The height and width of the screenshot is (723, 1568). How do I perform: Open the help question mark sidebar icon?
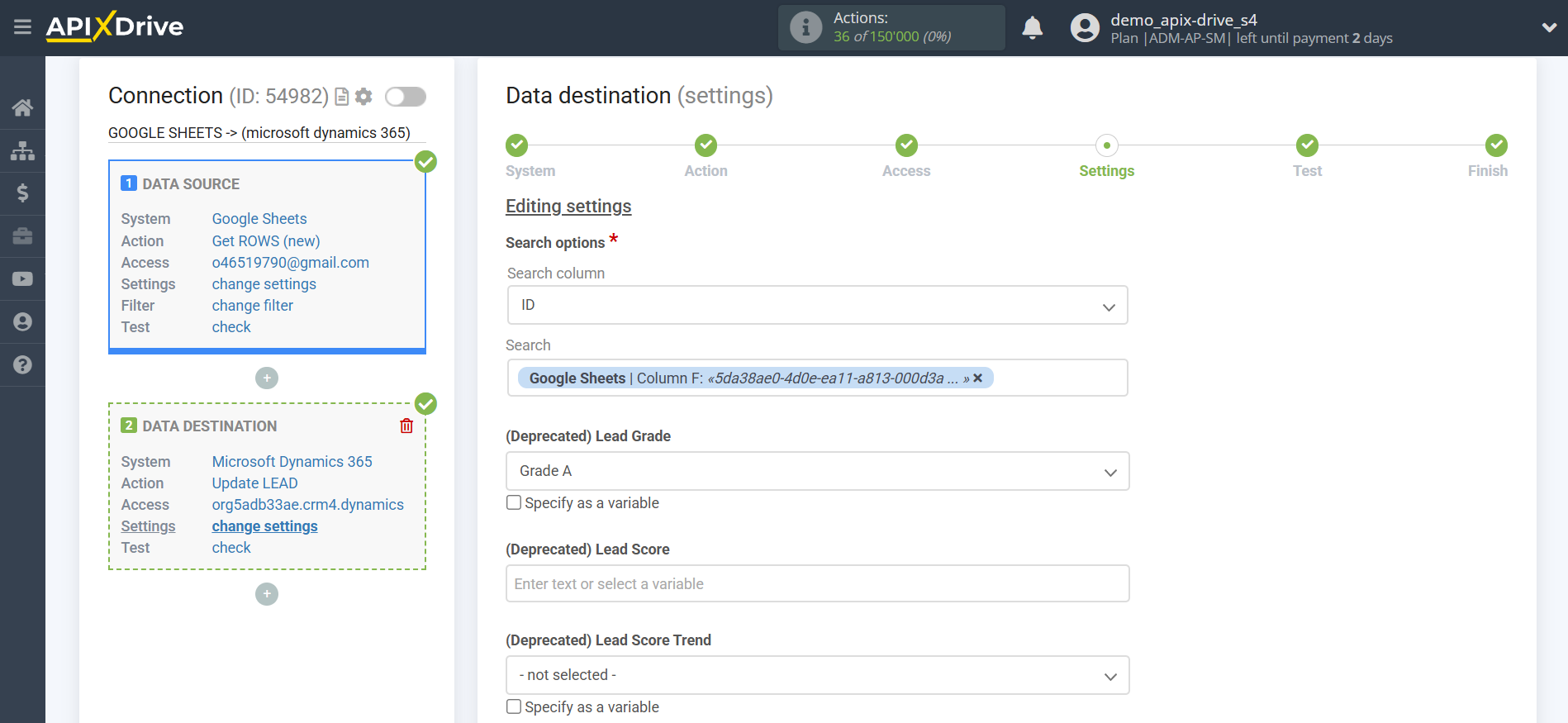[x=22, y=365]
